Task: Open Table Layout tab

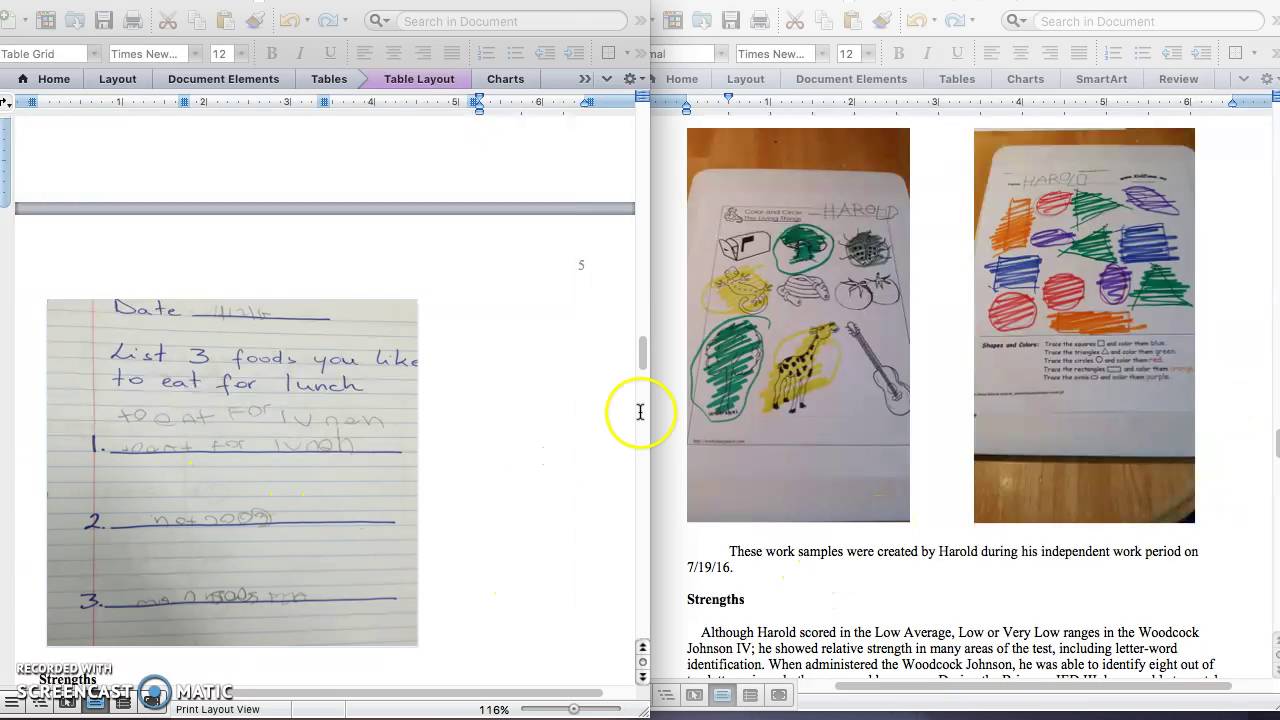Action: [419, 79]
